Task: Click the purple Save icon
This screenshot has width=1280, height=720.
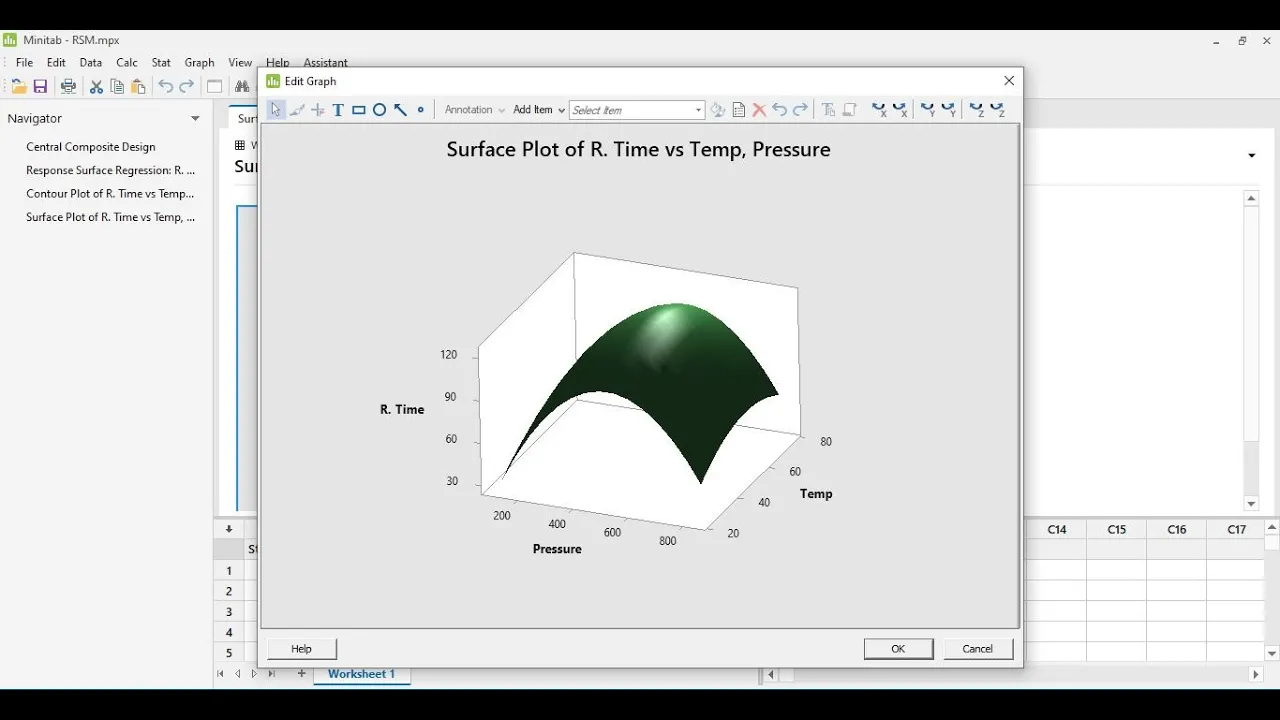Action: (40, 87)
